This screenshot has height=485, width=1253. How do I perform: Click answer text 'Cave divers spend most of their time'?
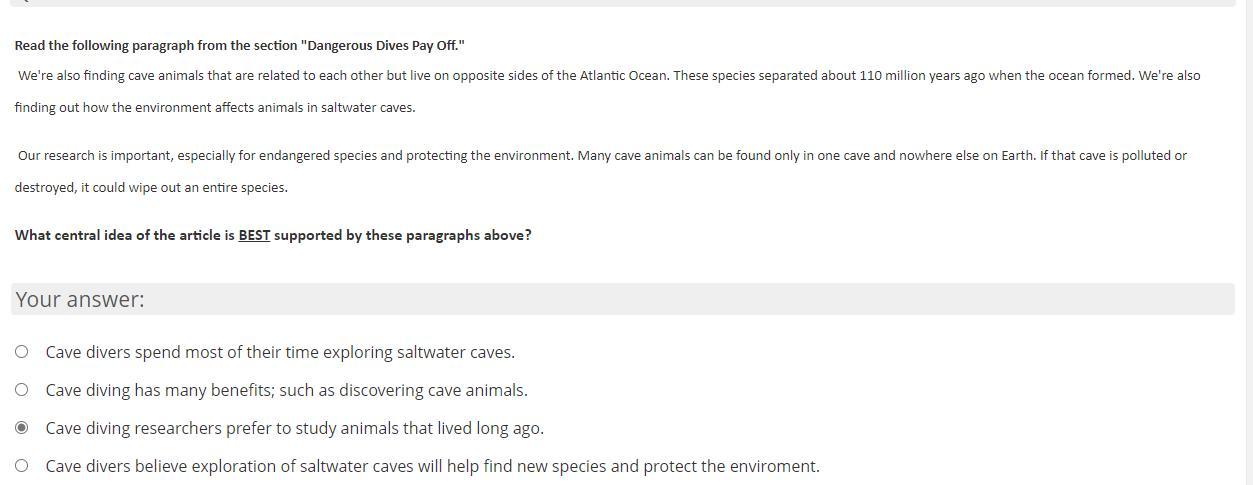(180, 352)
